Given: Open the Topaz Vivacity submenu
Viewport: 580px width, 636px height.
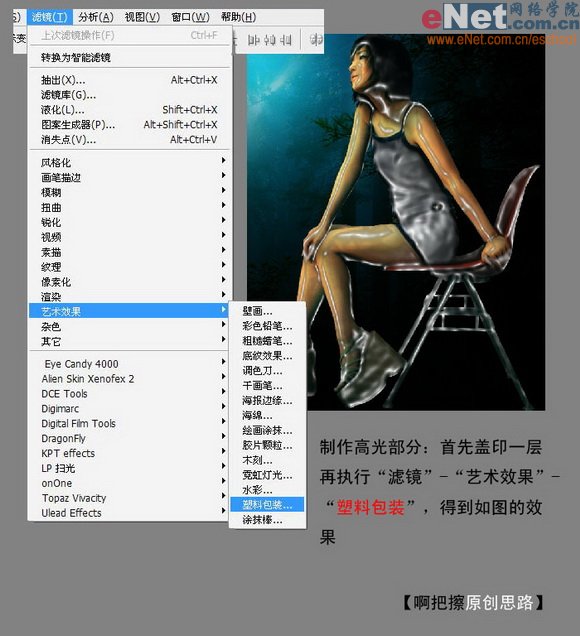Looking at the screenshot, I should (130, 498).
